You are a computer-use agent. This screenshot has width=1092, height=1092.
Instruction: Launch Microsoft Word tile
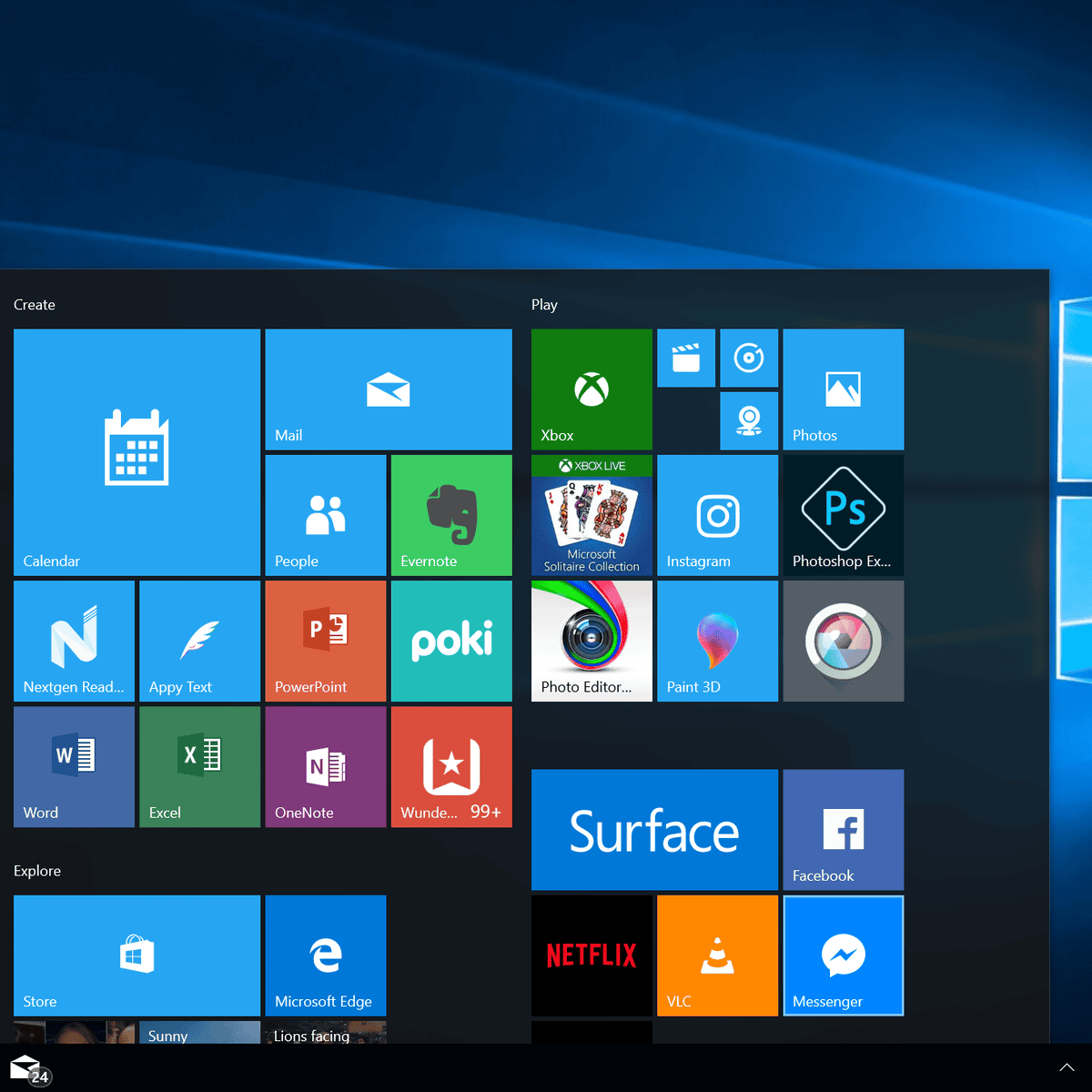[74, 766]
